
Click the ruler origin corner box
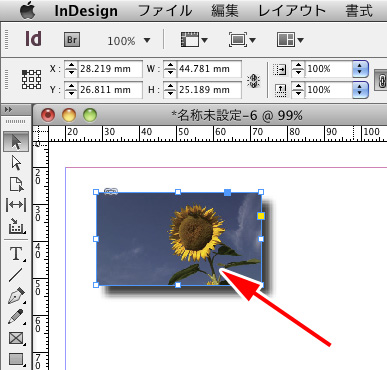(x=40, y=134)
